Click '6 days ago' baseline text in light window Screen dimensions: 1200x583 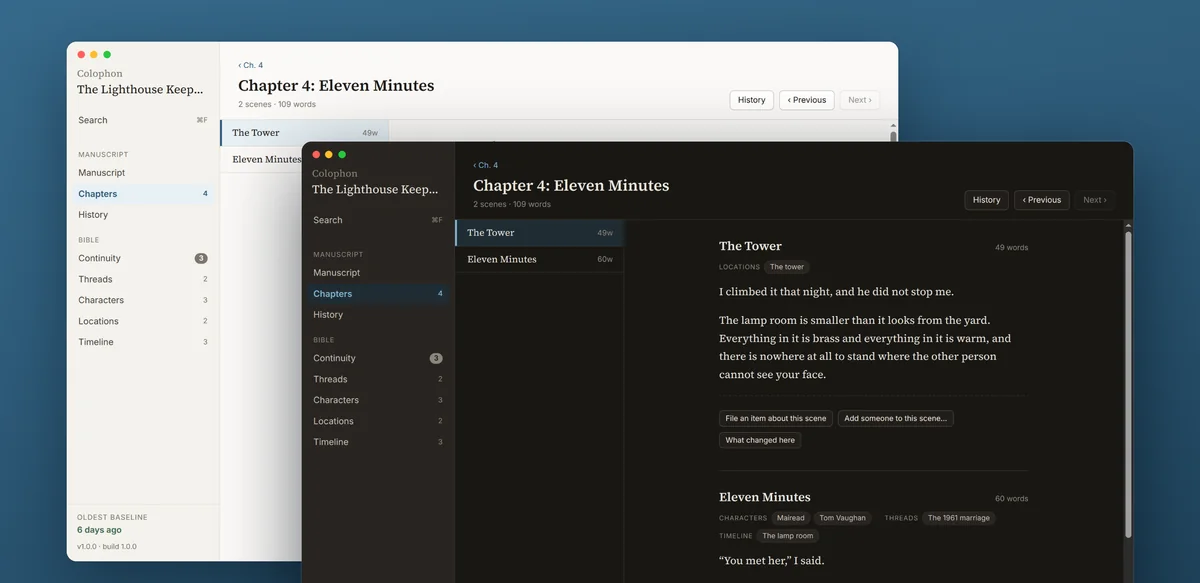(x=99, y=530)
